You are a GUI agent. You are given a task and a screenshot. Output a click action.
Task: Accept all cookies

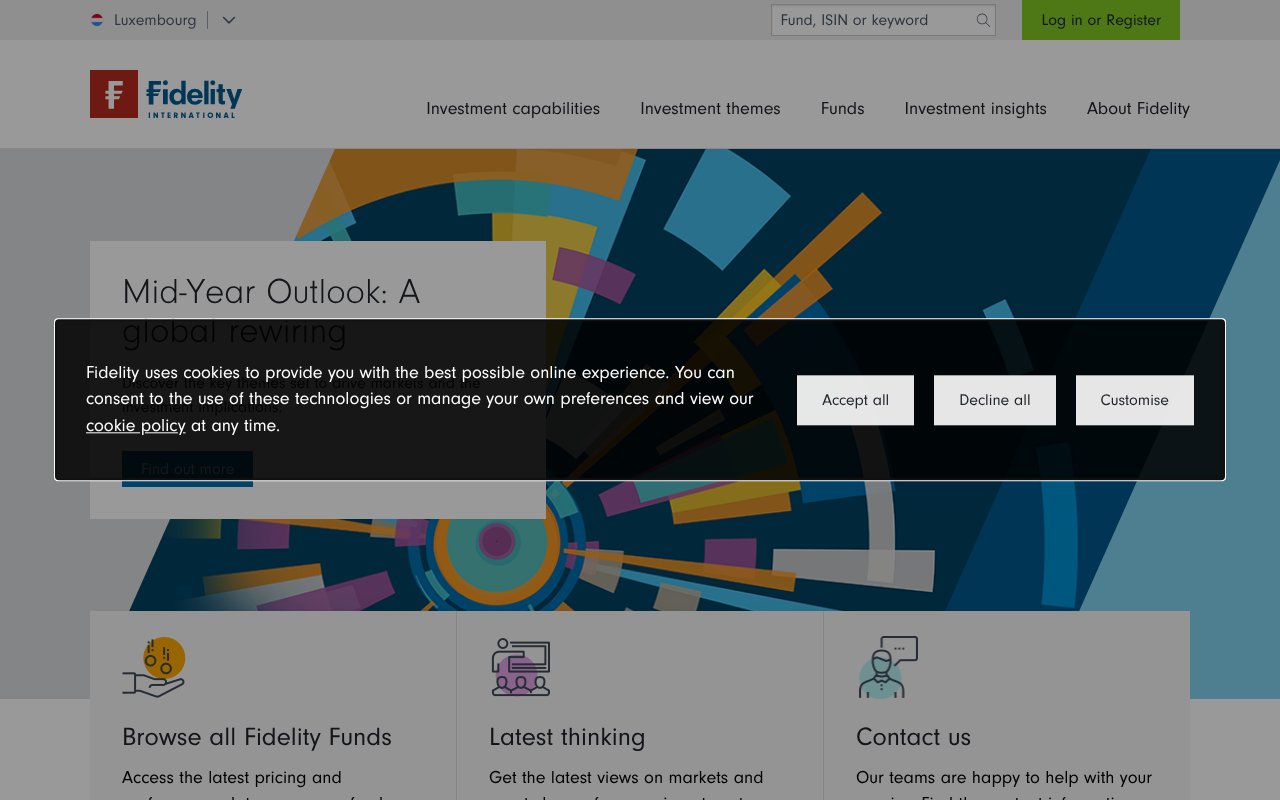855,399
